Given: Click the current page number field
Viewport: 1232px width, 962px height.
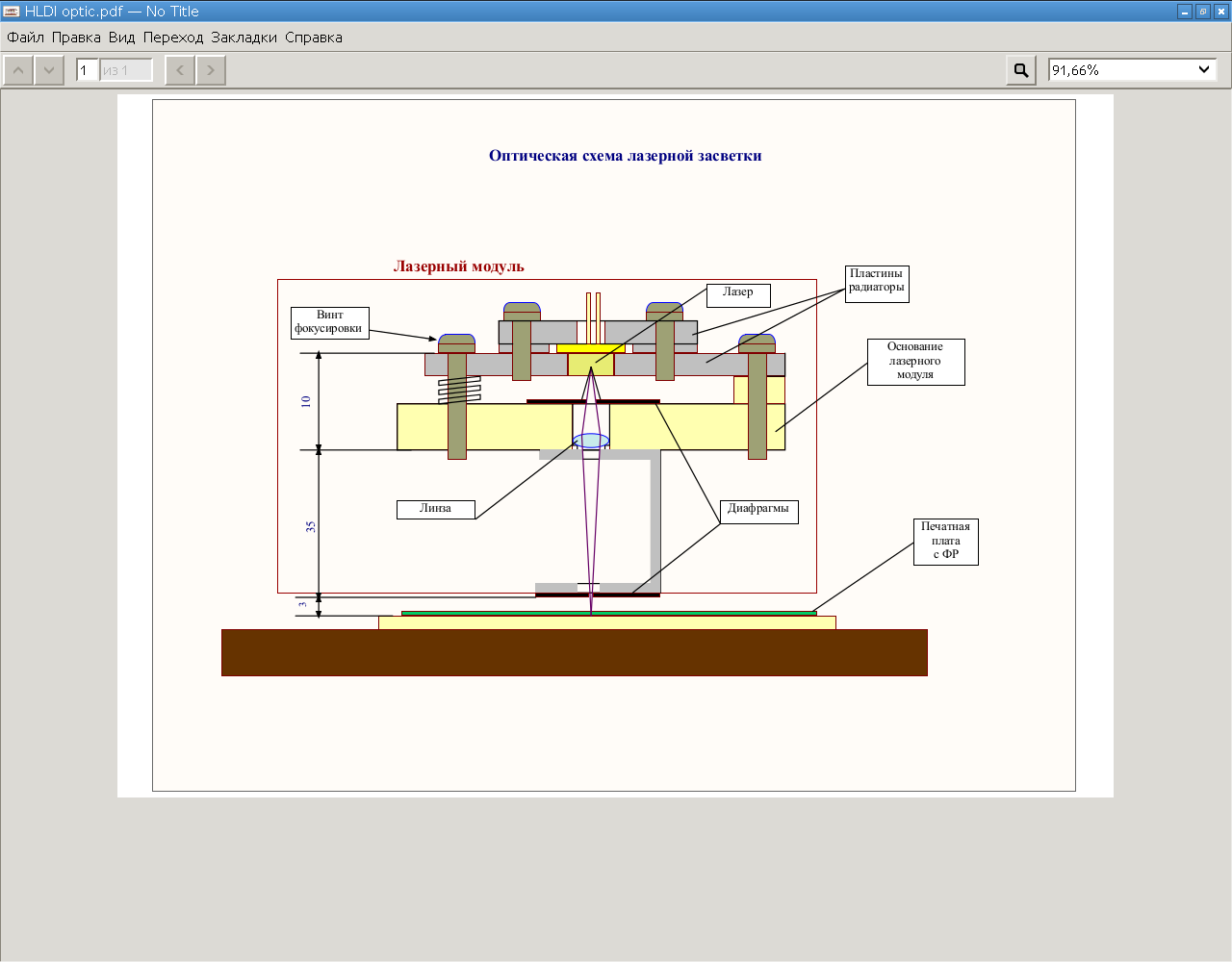Looking at the screenshot, I should 87,70.
